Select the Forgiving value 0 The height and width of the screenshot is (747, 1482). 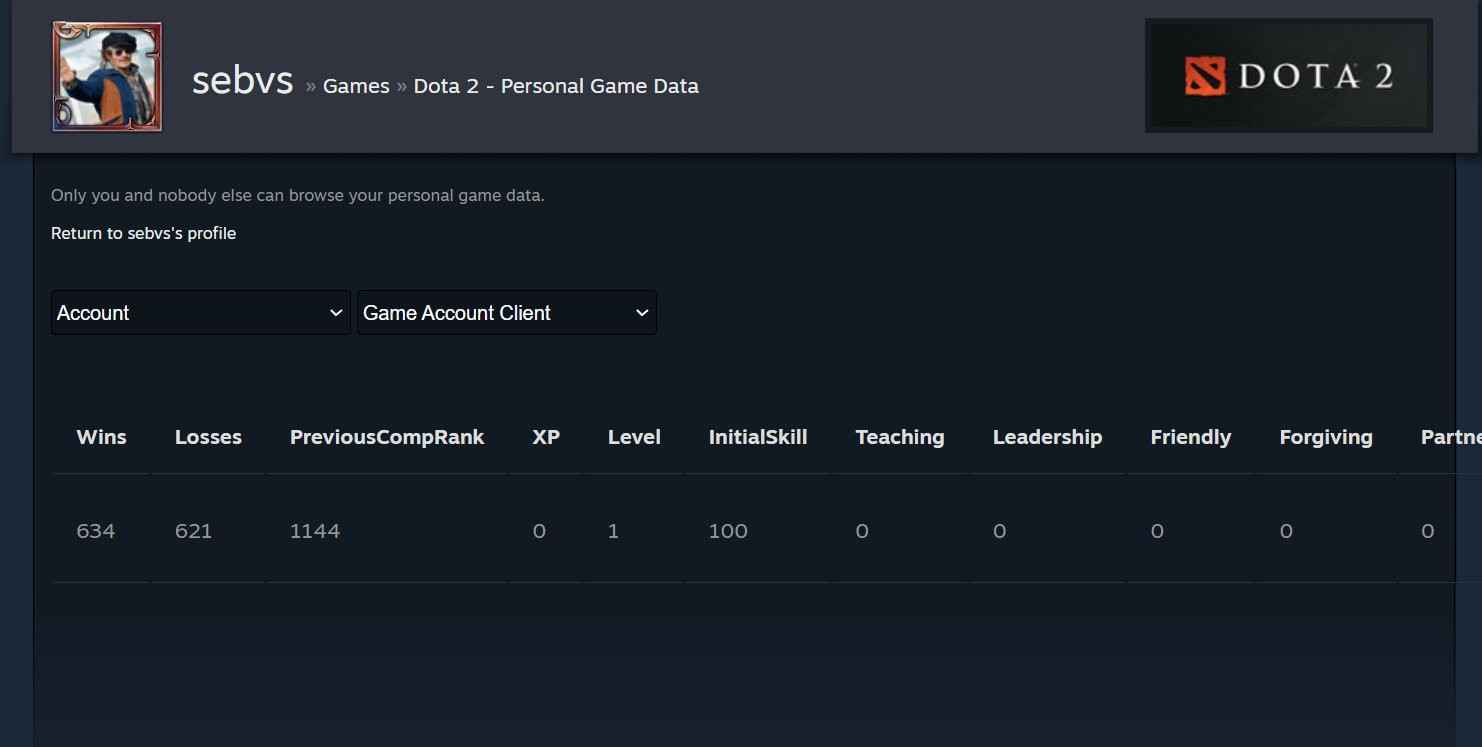[1286, 531]
